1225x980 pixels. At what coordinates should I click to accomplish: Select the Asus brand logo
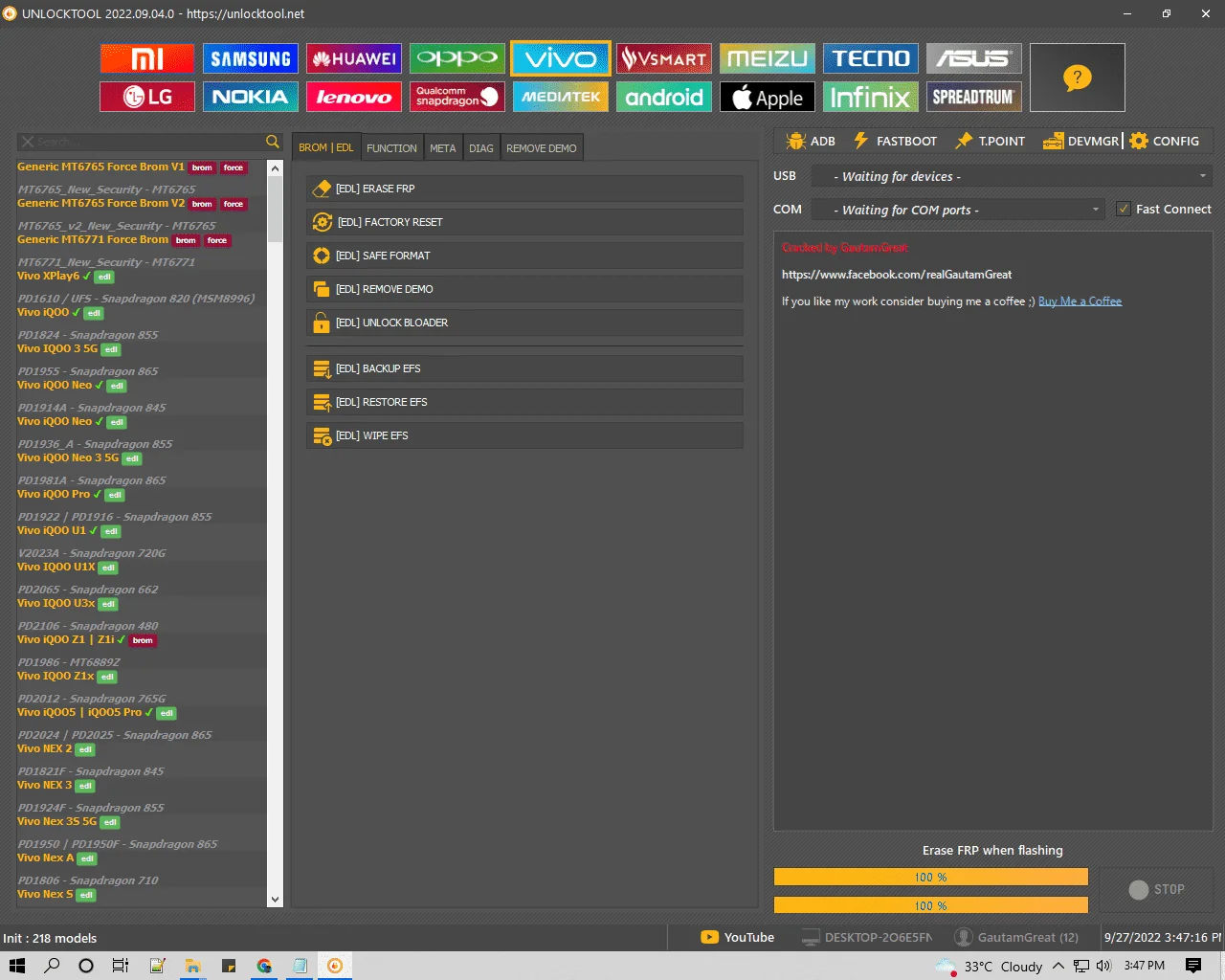[974, 58]
